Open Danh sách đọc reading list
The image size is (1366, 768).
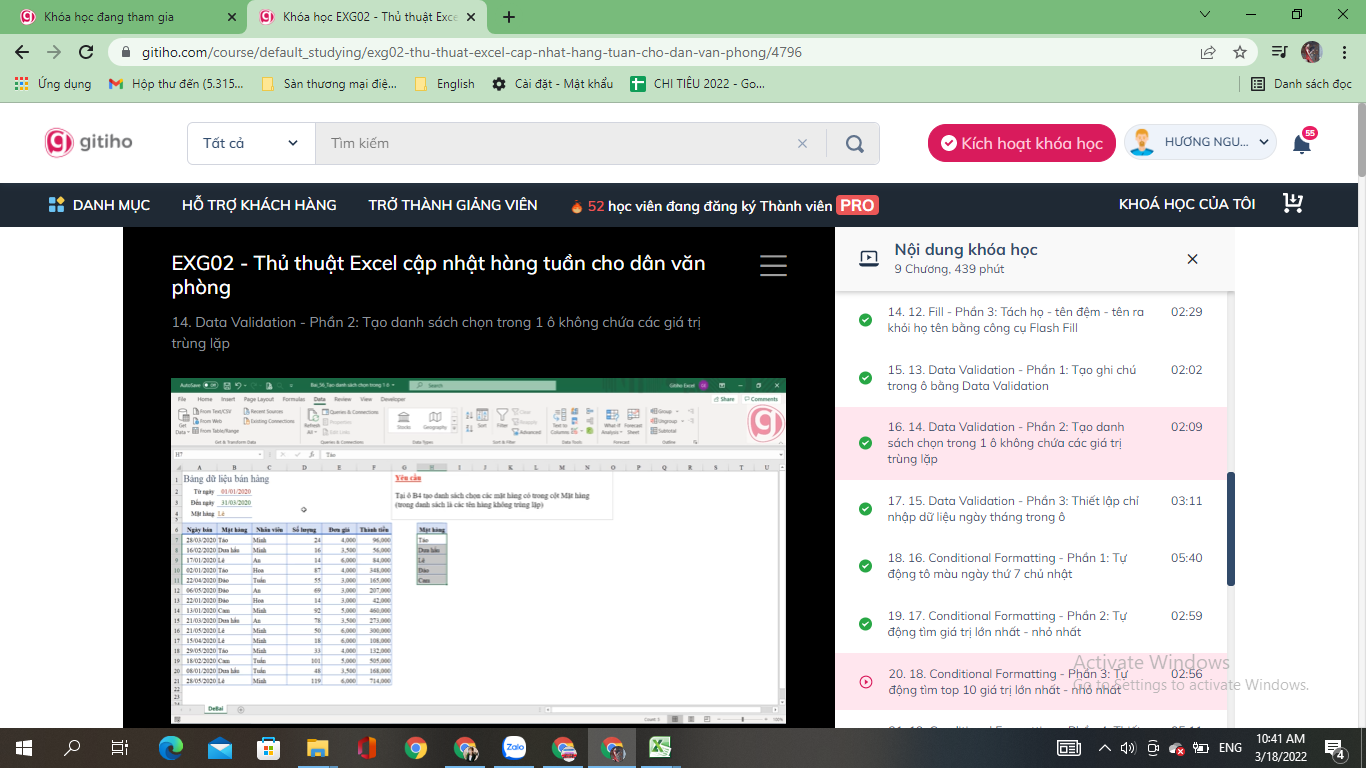pyautogui.click(x=1301, y=84)
